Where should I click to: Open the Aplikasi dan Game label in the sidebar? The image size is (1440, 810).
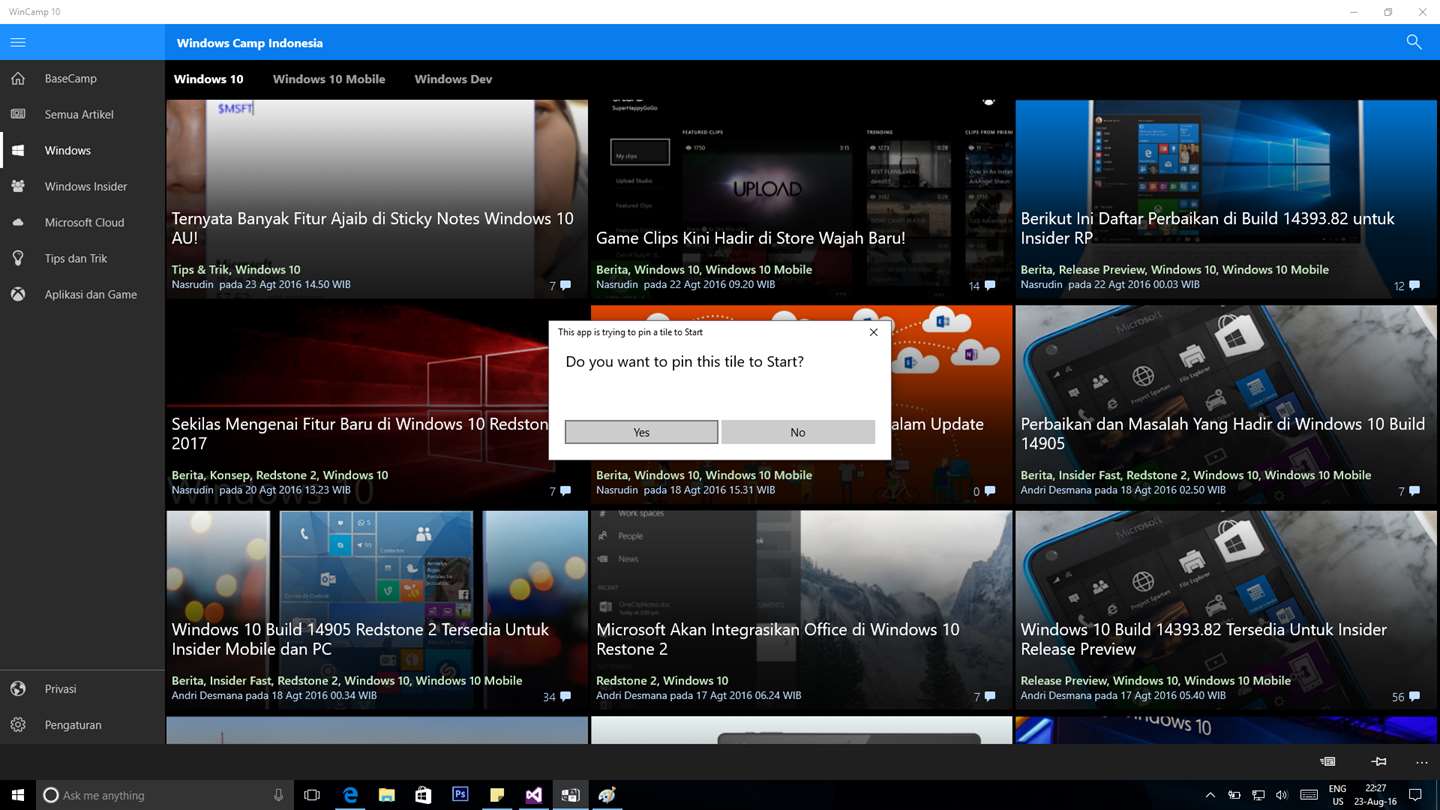tap(91, 294)
